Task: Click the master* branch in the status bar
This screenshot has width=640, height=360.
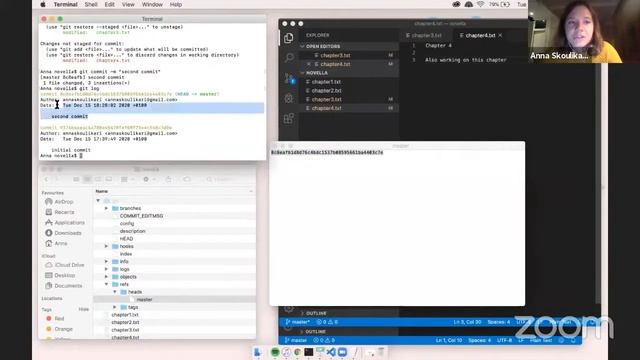Action: coord(298,322)
